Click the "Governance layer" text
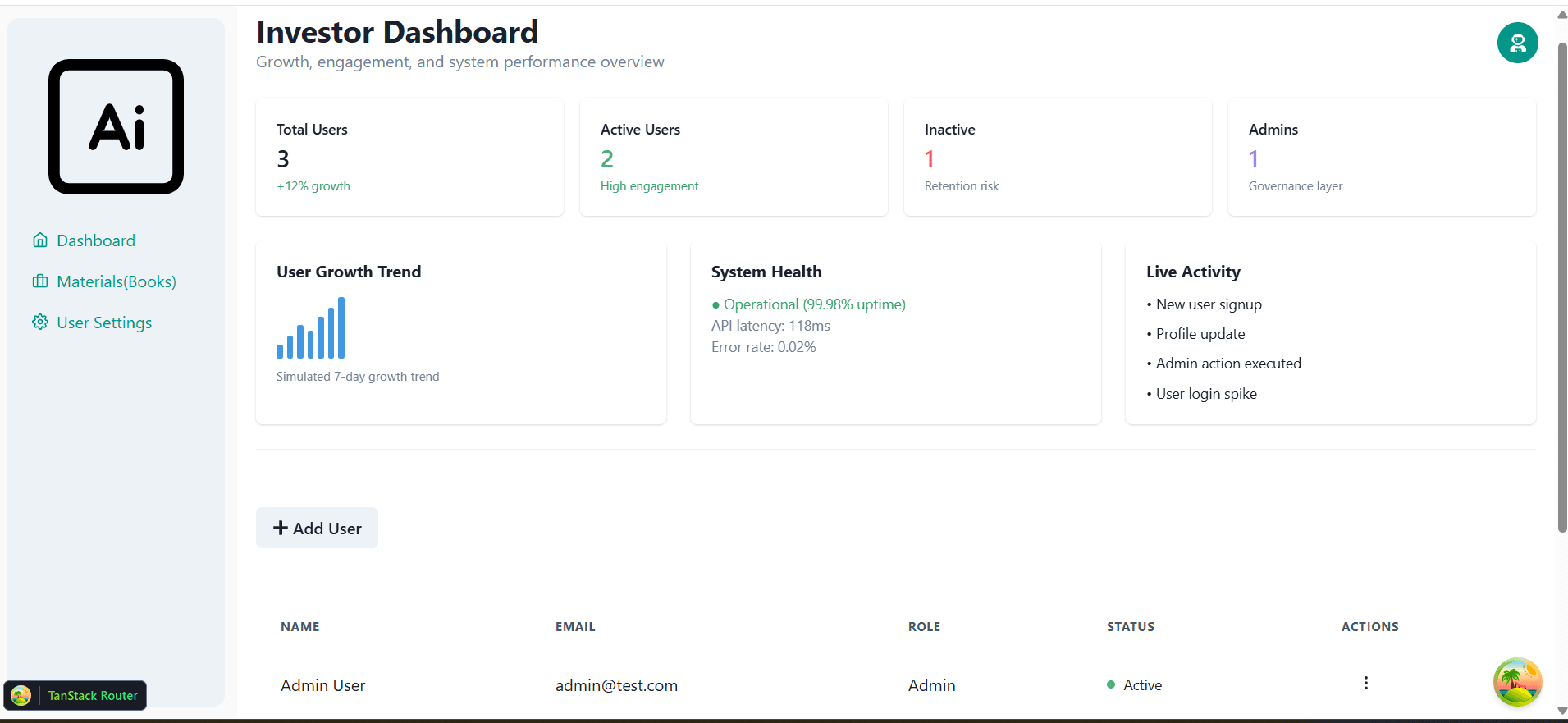1568x723 pixels. (x=1296, y=186)
